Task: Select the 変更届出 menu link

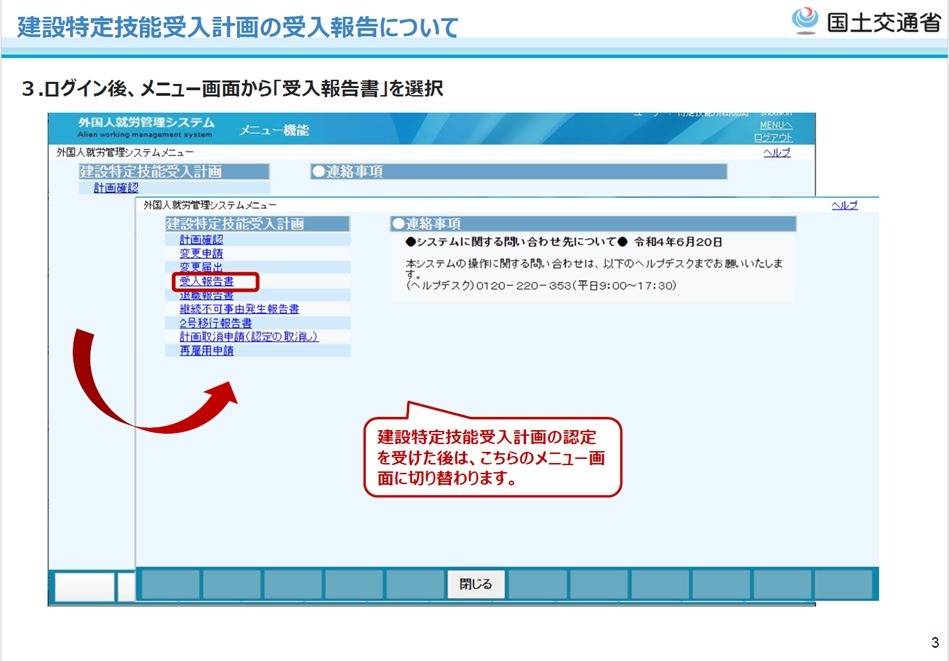Action: pos(201,268)
